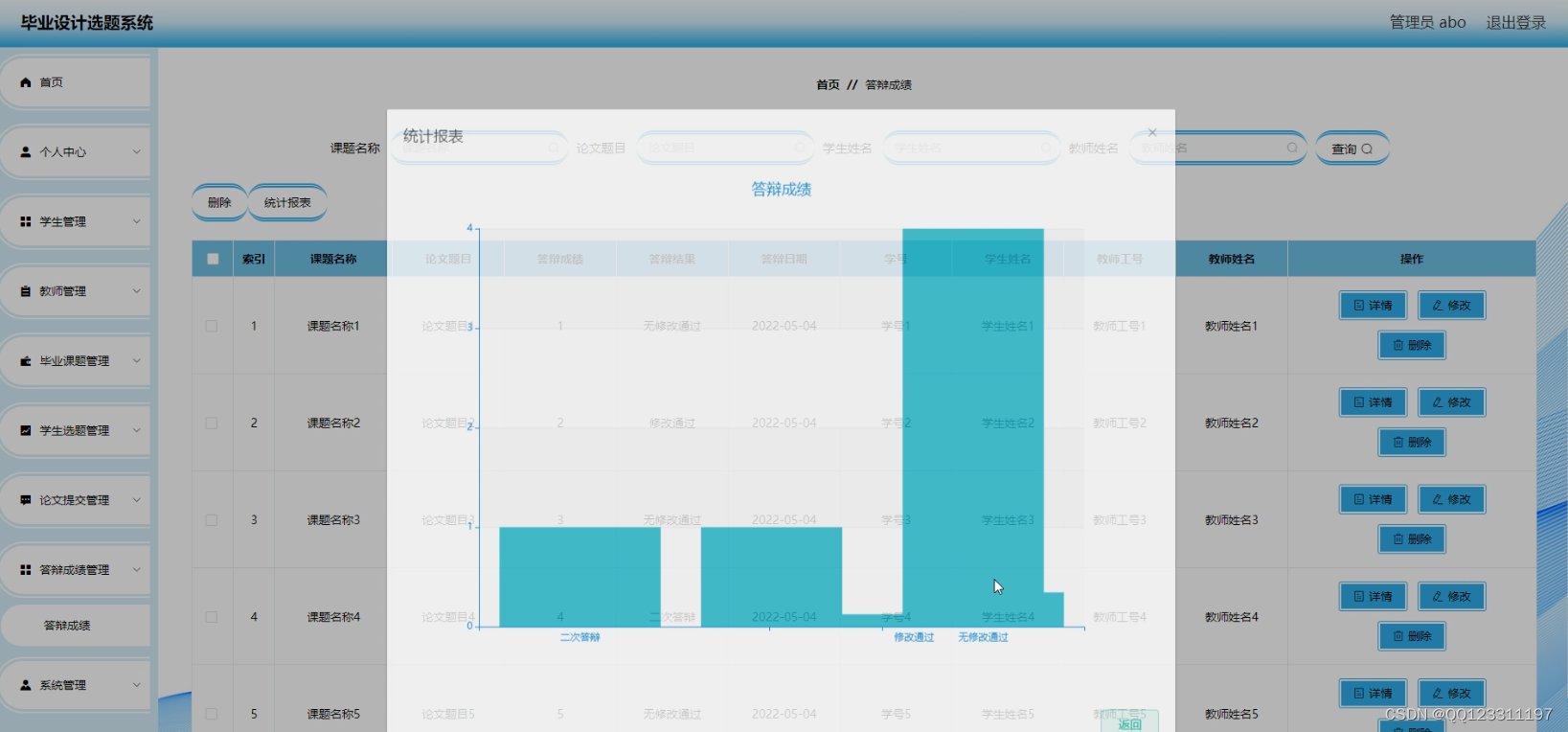Collapse the 答辩成绩管理 menu chevron

136,569
